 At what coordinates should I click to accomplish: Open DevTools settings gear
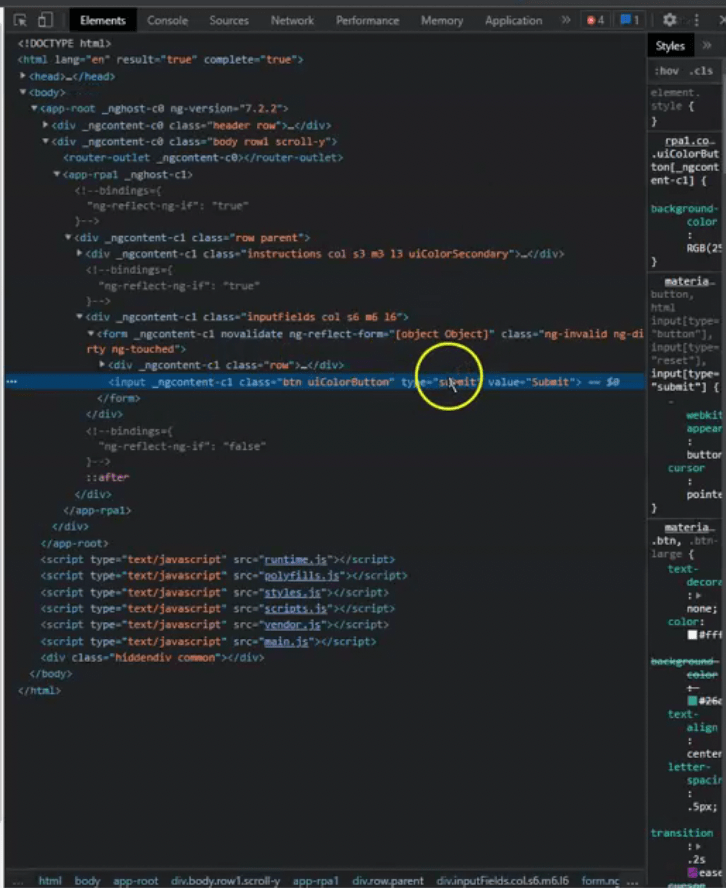[669, 20]
